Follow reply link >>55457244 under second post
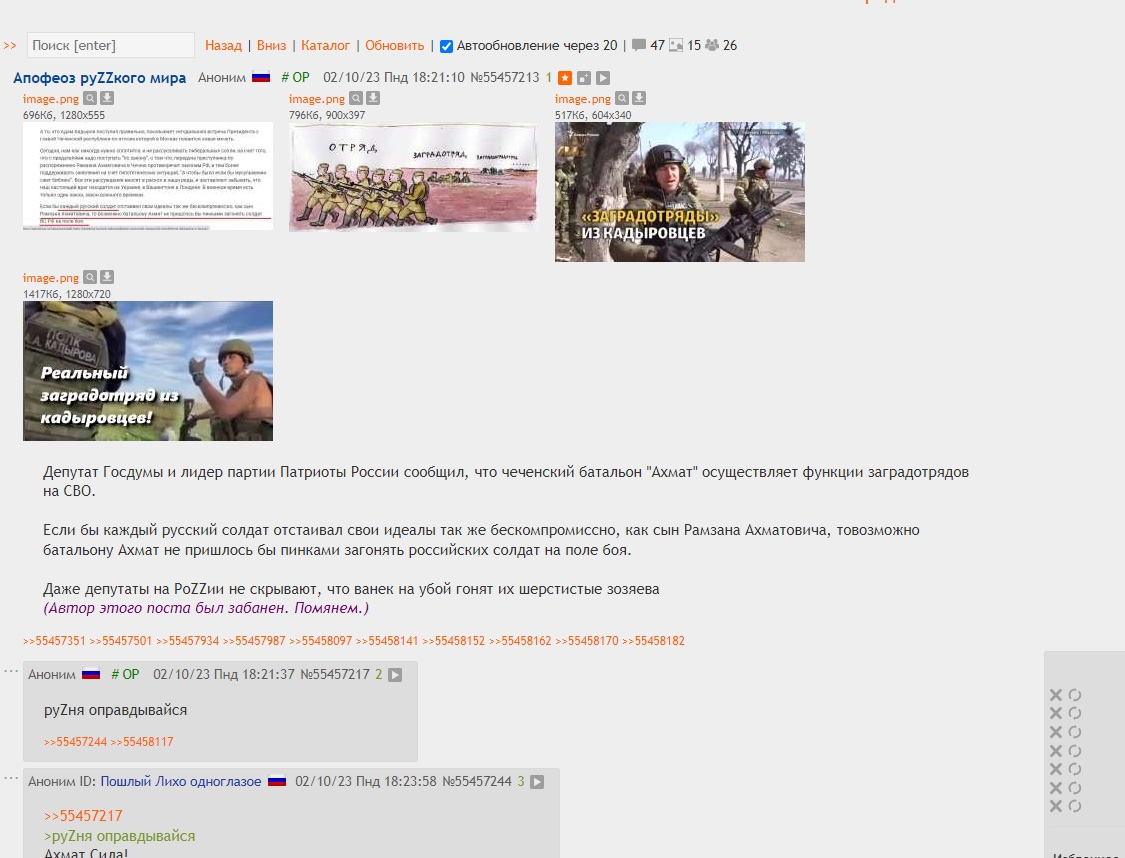 [75, 742]
